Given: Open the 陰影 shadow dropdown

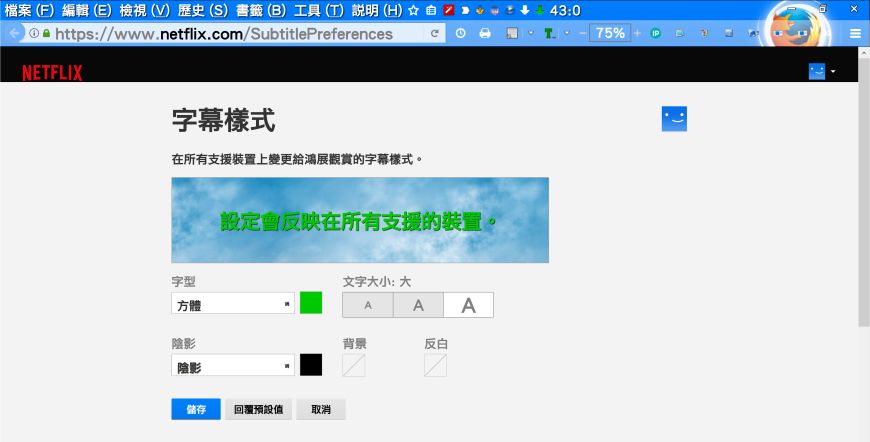Looking at the screenshot, I should click(x=233, y=366).
